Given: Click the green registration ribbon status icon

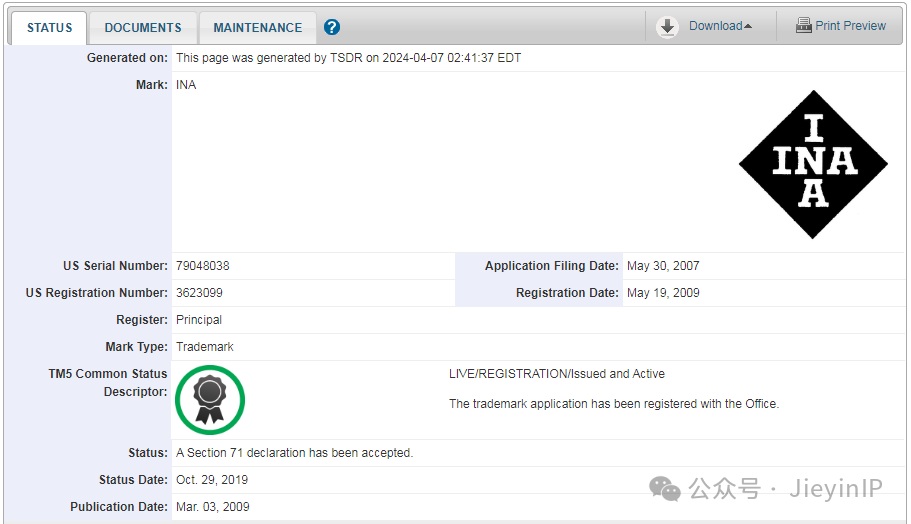Looking at the screenshot, I should click(x=210, y=400).
